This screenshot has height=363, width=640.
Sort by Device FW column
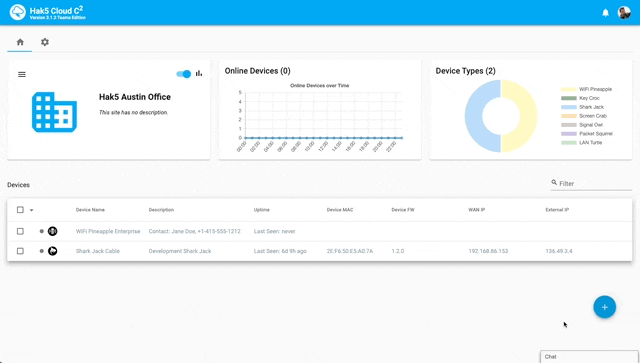(x=403, y=210)
